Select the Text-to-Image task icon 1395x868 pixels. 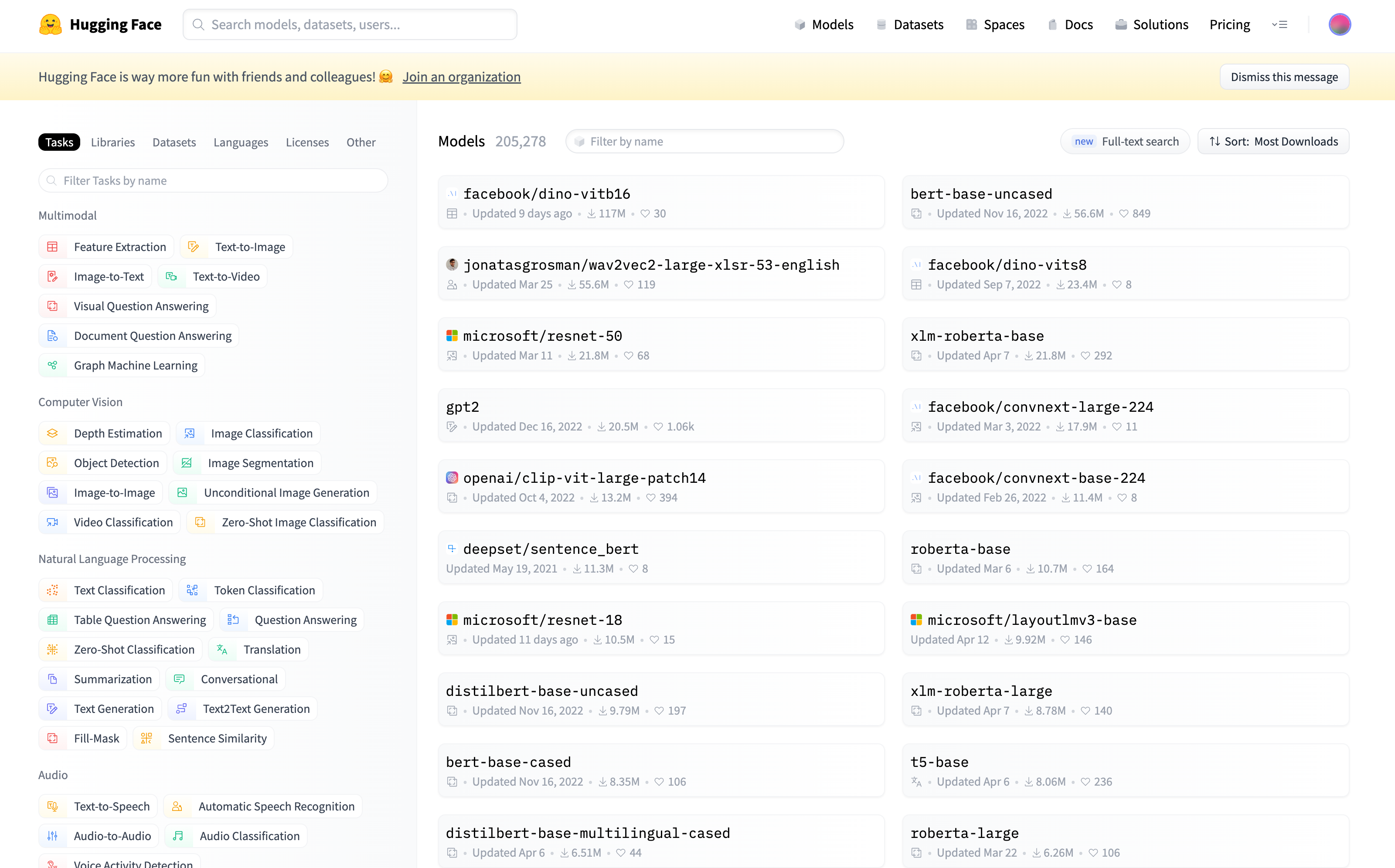(x=194, y=247)
